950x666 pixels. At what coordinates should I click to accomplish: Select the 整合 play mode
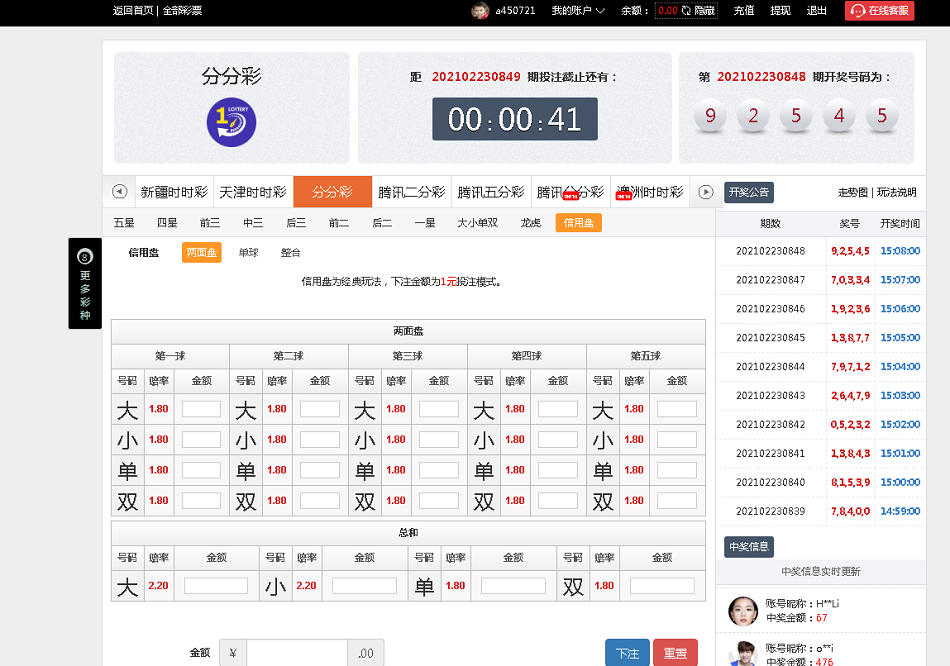click(290, 253)
